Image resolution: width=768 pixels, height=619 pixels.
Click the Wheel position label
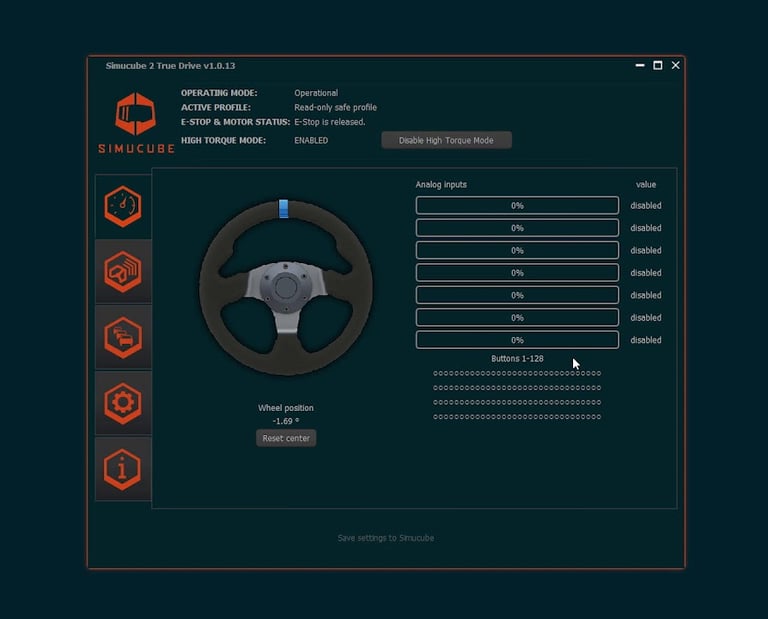tap(286, 408)
